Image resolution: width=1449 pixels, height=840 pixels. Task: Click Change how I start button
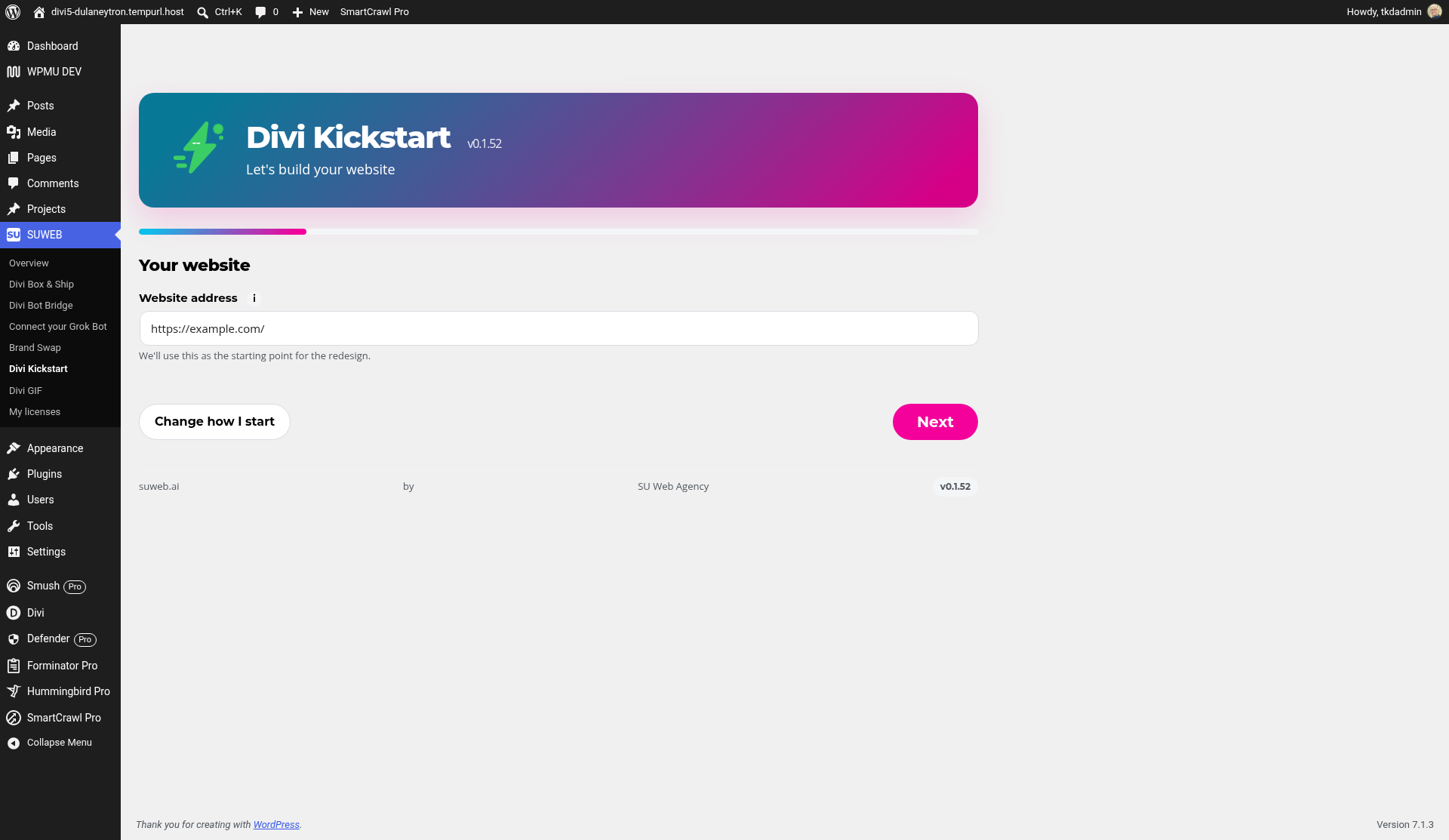(214, 422)
